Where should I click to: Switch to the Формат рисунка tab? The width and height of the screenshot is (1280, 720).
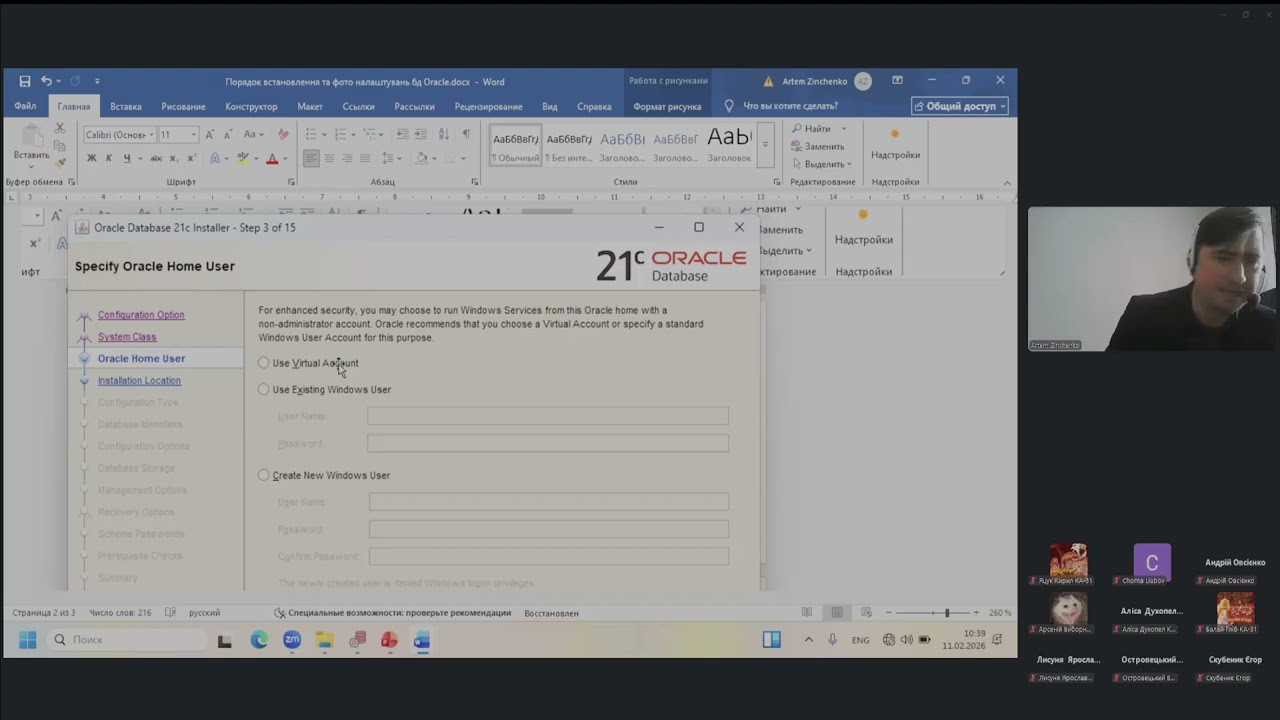click(x=667, y=106)
